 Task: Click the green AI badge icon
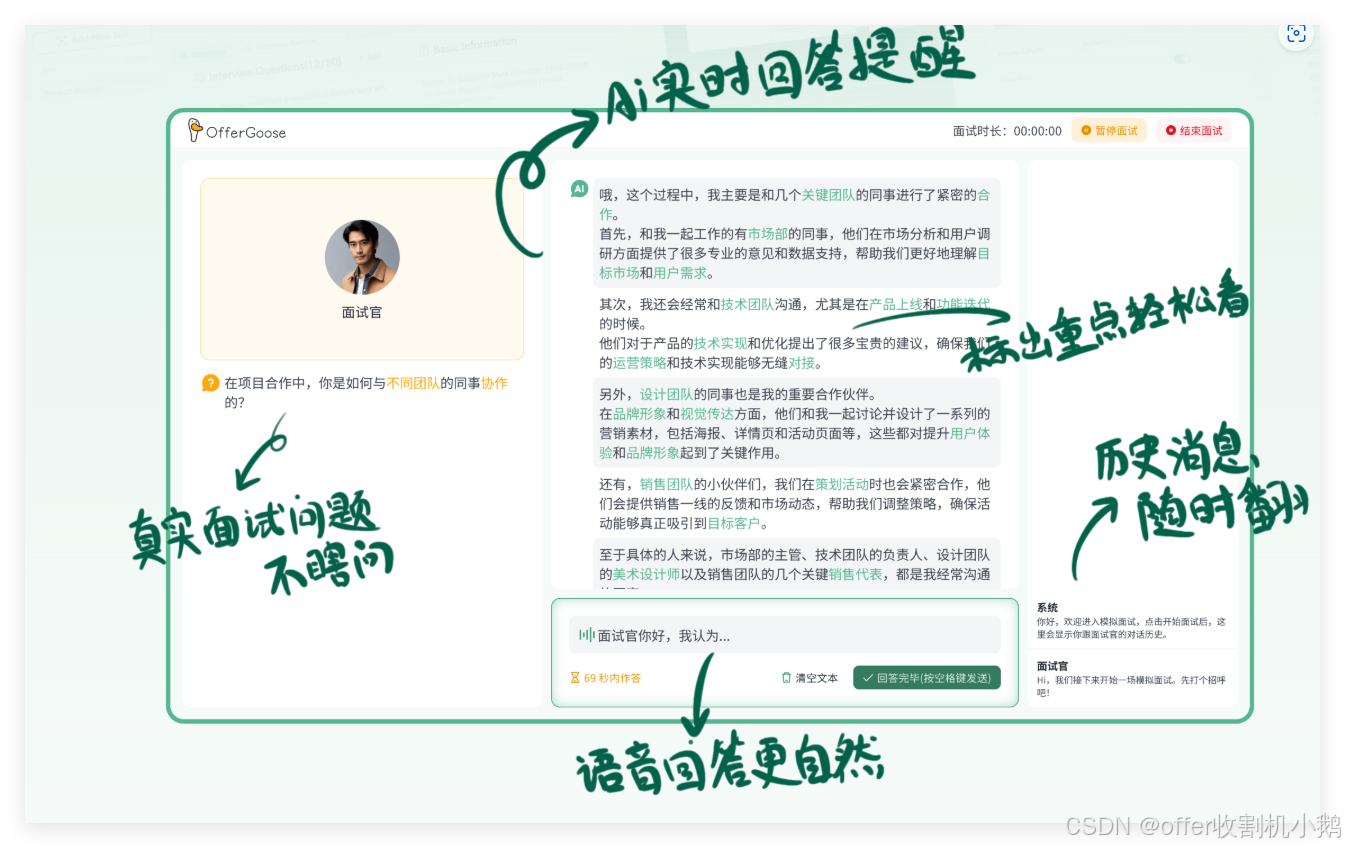(x=579, y=188)
